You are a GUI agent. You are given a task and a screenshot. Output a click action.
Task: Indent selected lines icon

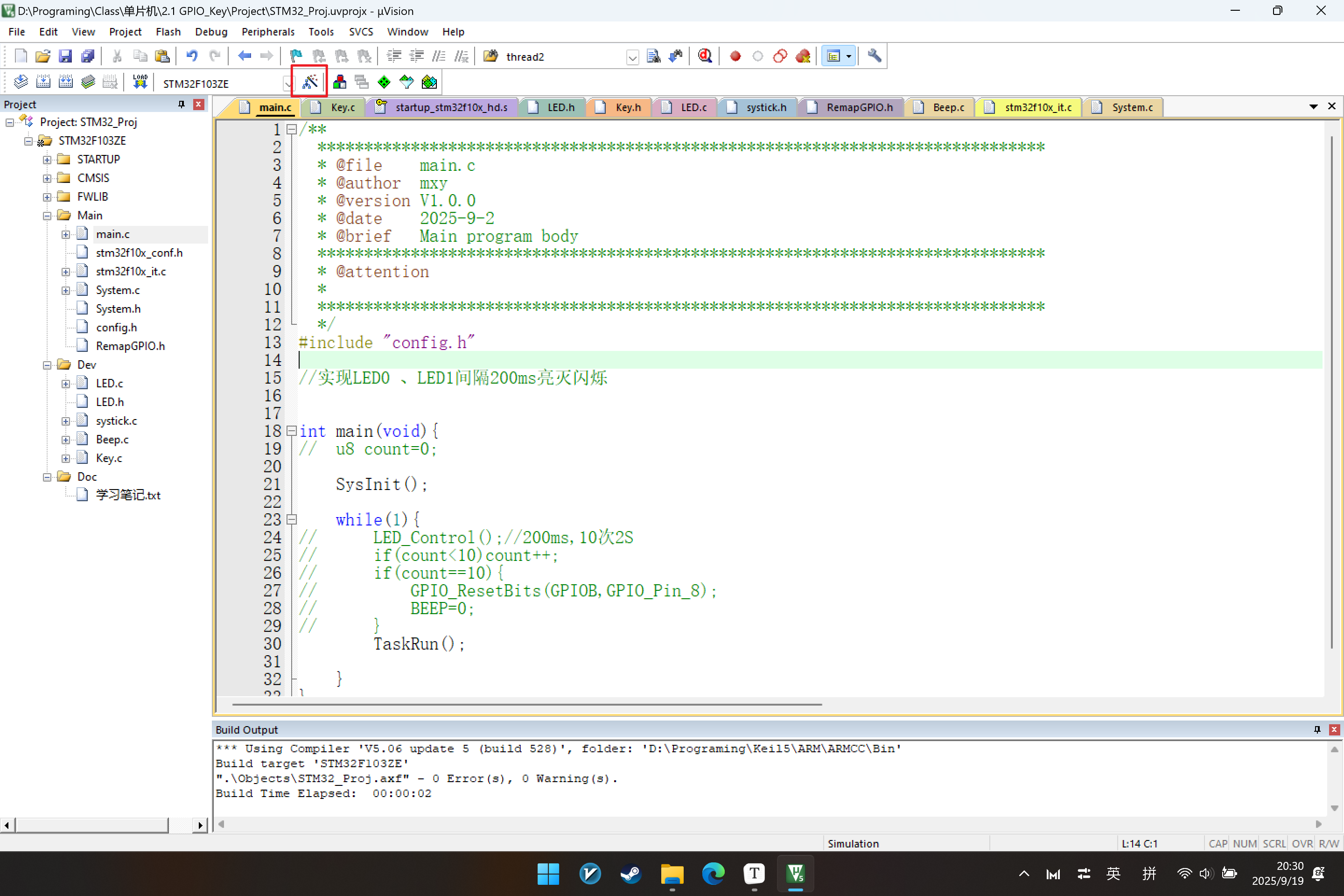[394, 56]
